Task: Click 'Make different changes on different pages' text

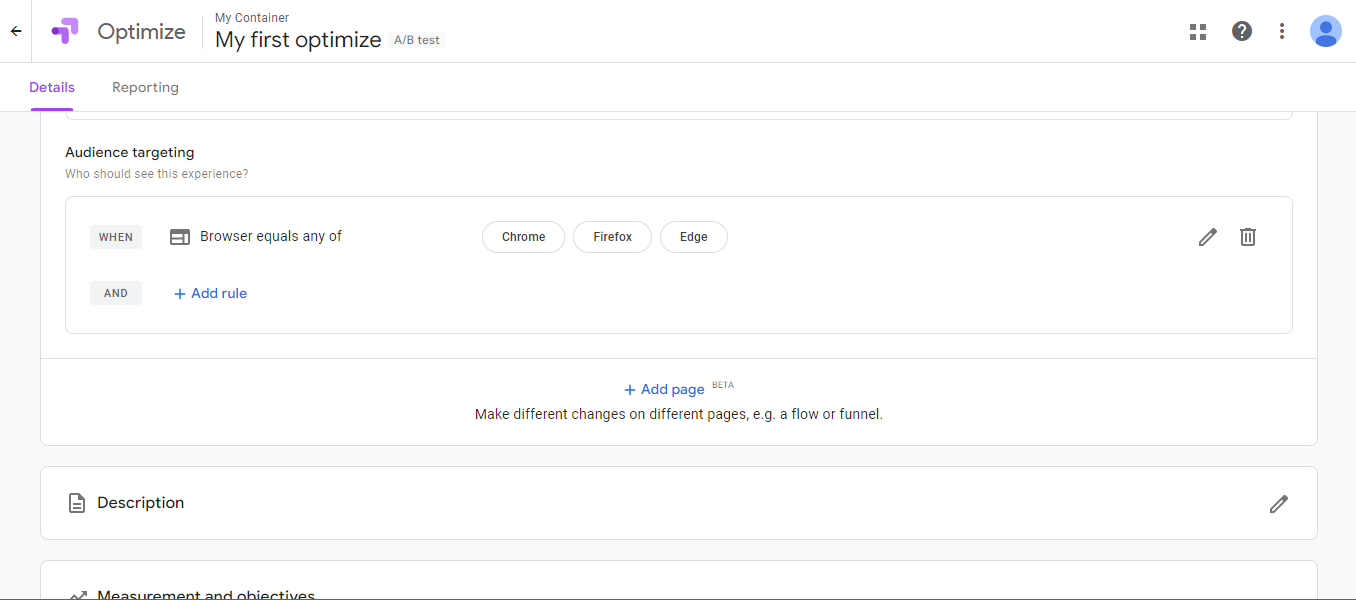Action: click(679, 414)
